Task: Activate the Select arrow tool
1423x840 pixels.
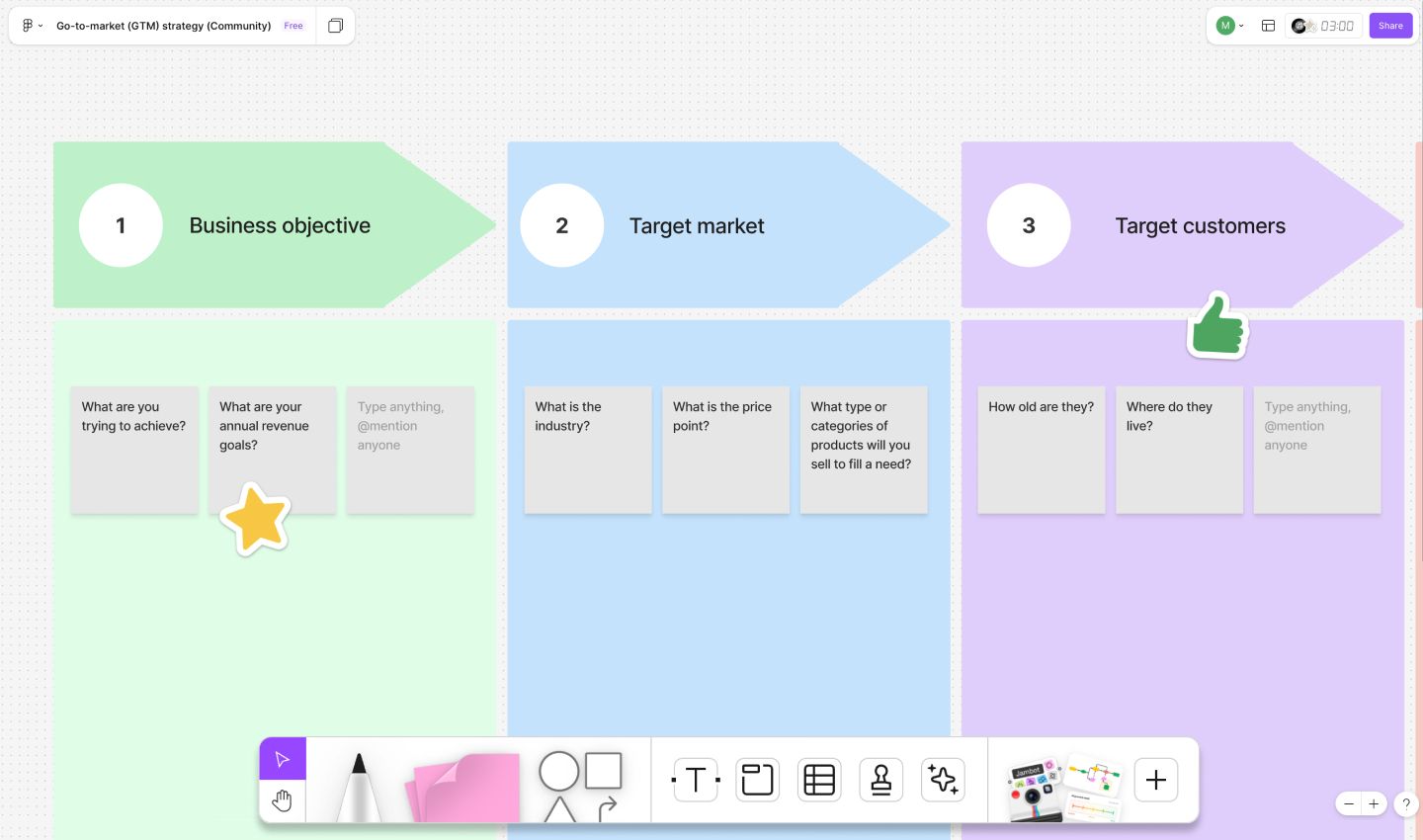Action: point(283,758)
